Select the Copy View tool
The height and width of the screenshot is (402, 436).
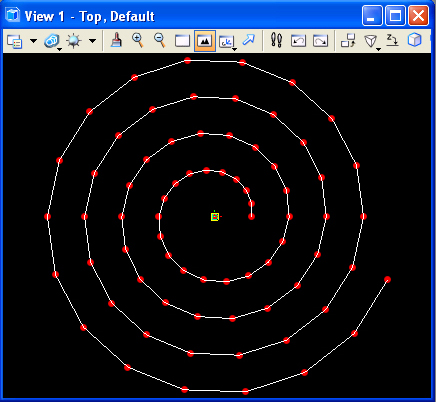pyautogui.click(x=348, y=40)
